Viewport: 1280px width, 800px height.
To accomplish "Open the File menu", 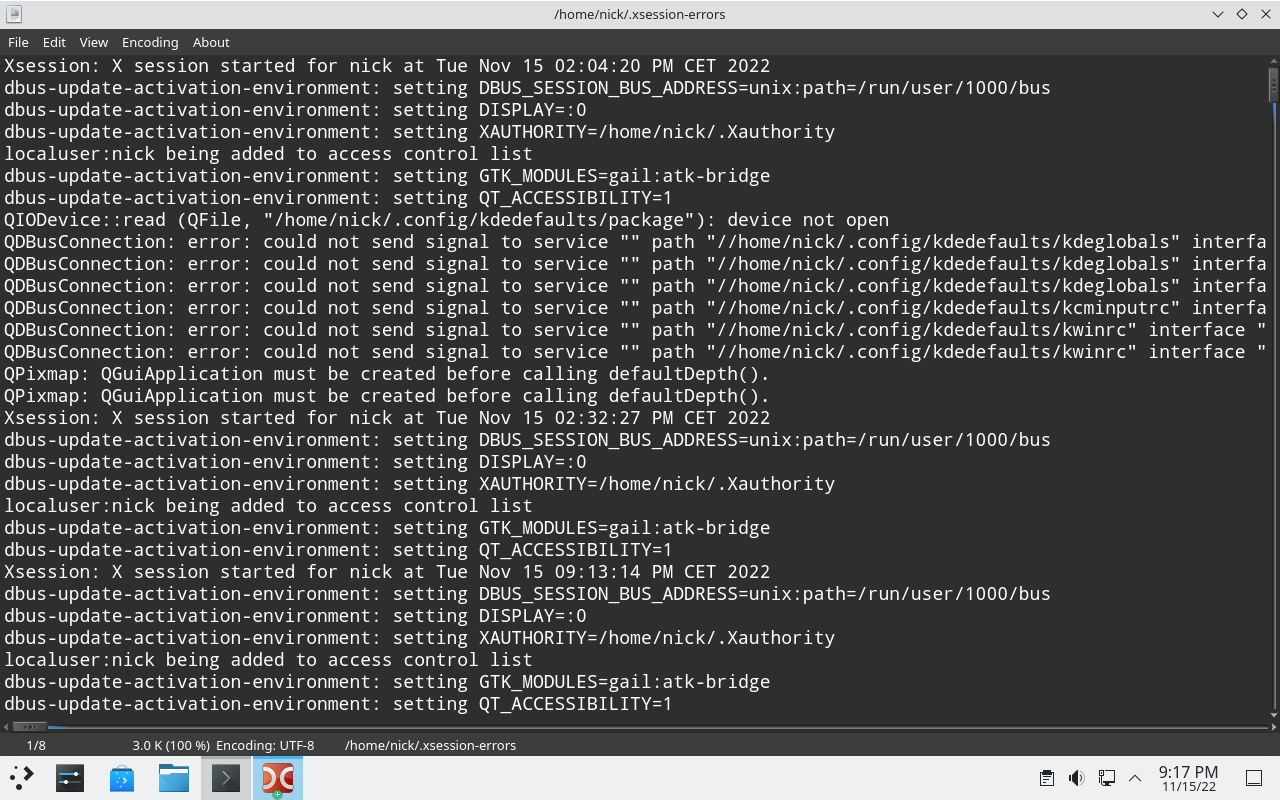I will pos(17,42).
